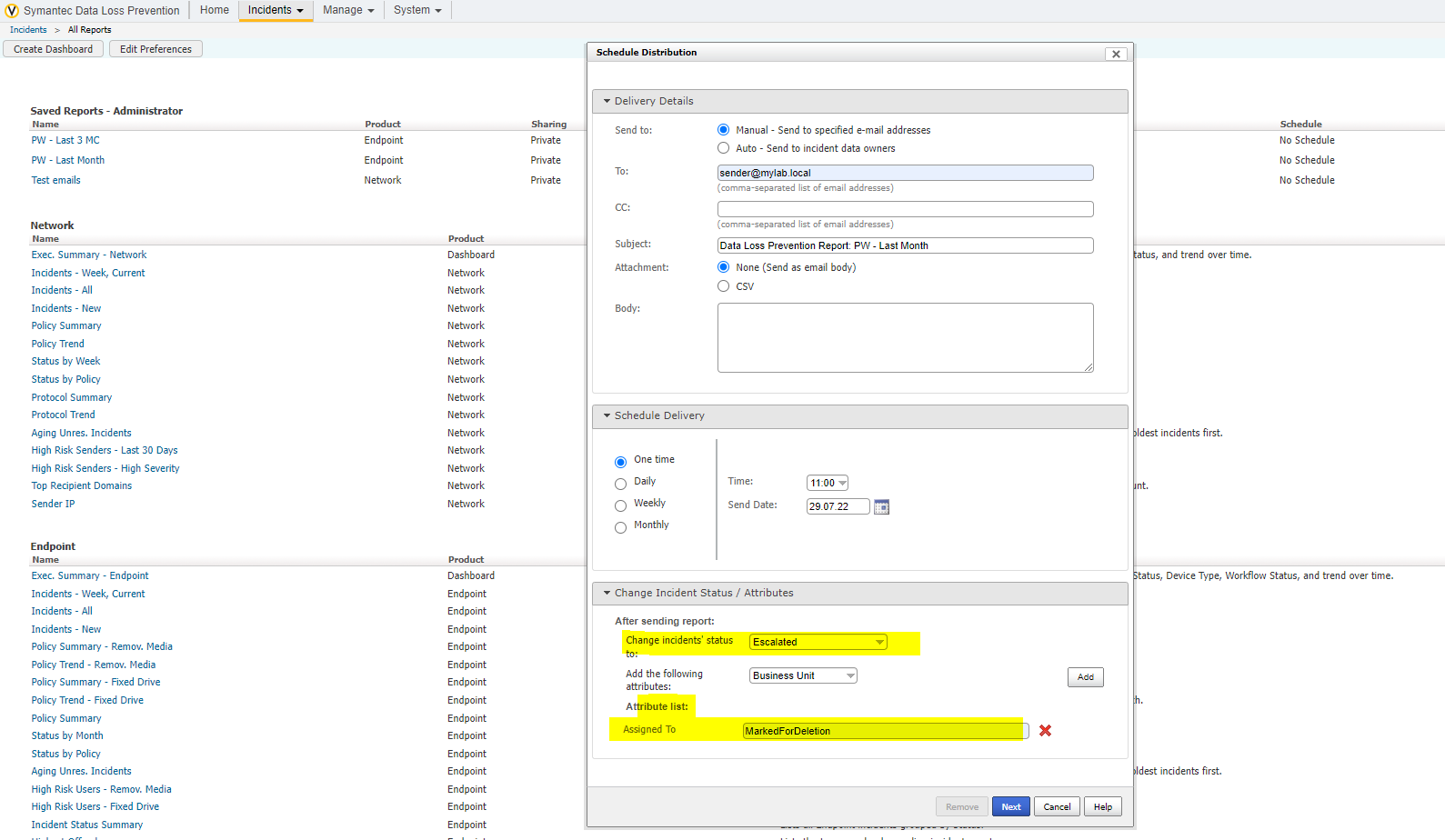Viewport: 1445px width, 840px height.
Task: Select the Monthly schedule option
Action: click(x=621, y=527)
